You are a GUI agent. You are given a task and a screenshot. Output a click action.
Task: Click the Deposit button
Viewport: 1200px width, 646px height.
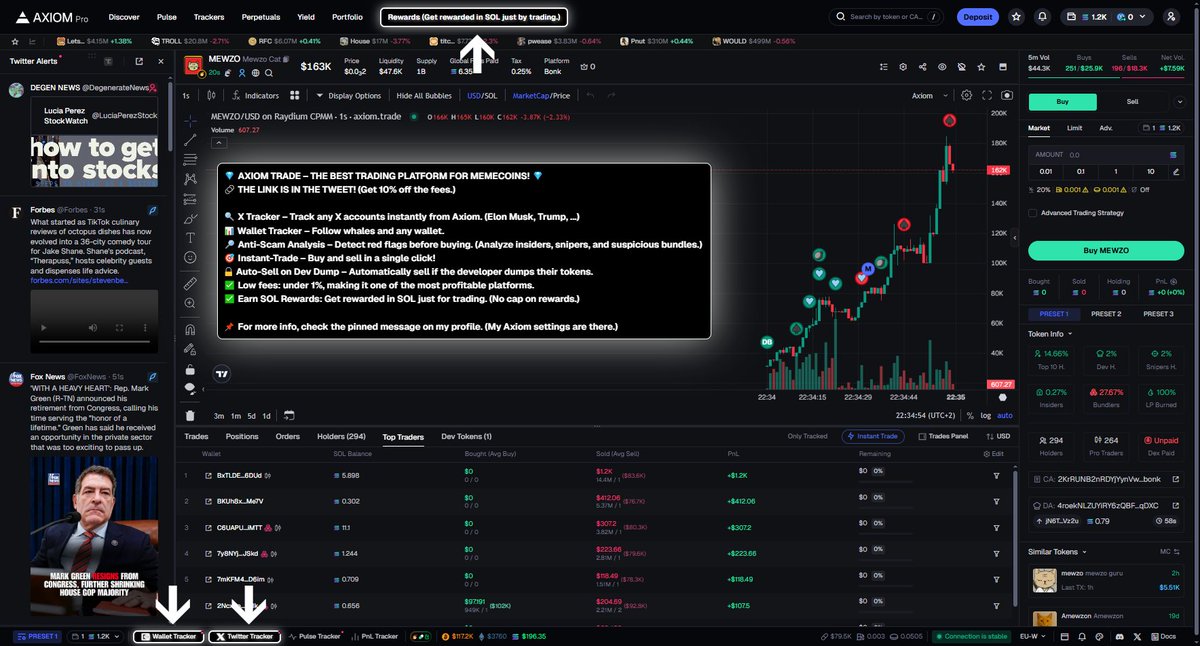[x=978, y=17]
